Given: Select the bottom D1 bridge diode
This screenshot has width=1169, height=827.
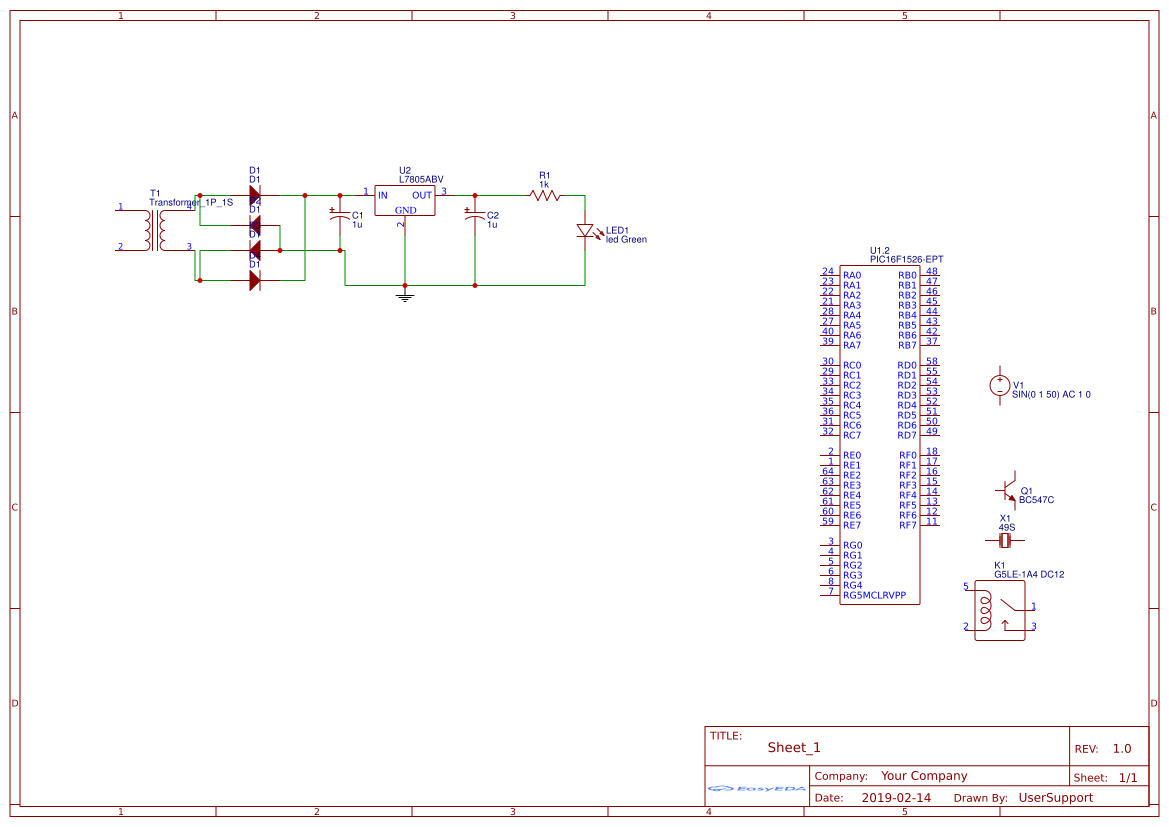Looking at the screenshot, I should click(254, 281).
